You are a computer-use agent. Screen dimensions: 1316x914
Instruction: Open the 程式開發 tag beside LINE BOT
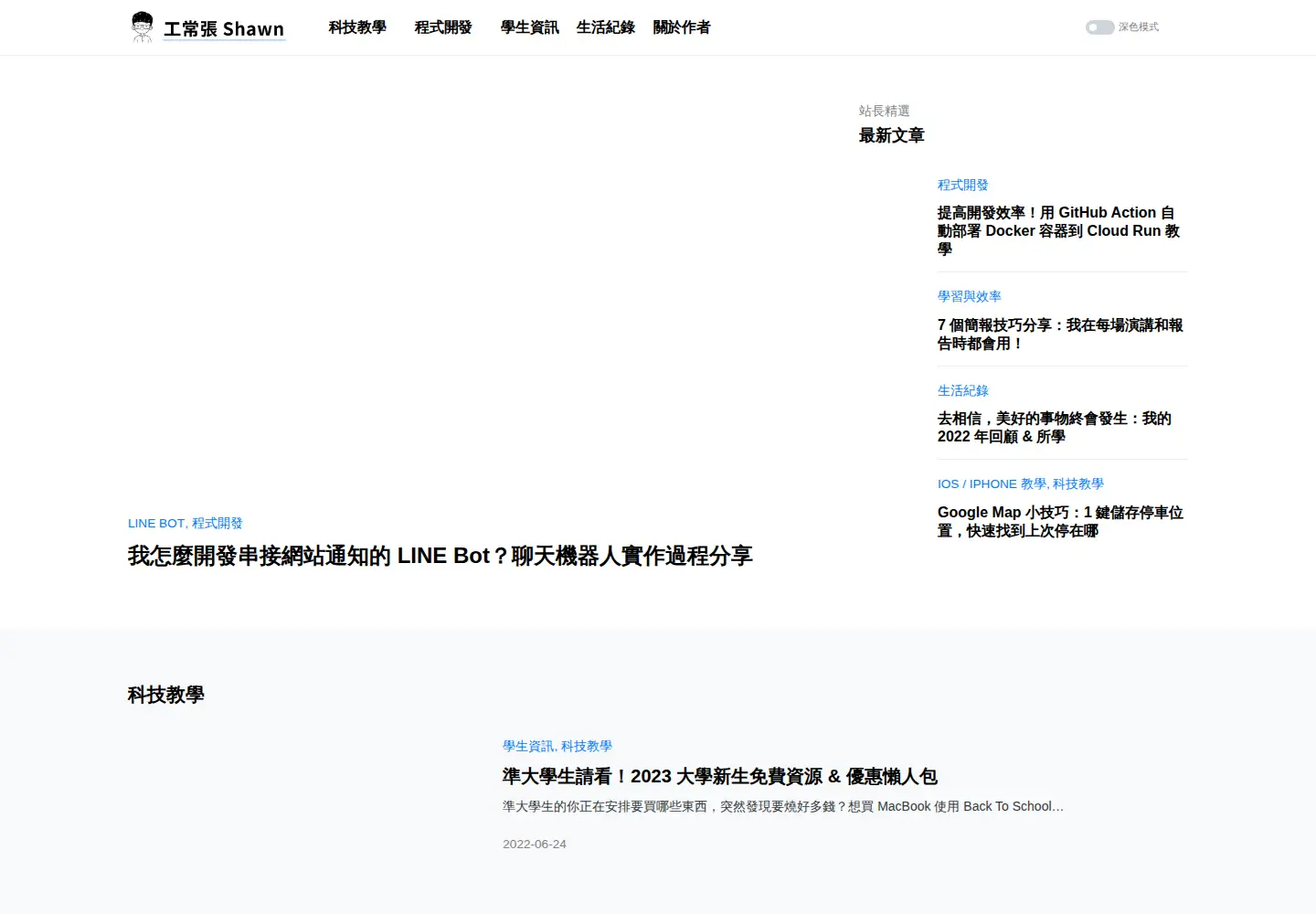tap(218, 524)
